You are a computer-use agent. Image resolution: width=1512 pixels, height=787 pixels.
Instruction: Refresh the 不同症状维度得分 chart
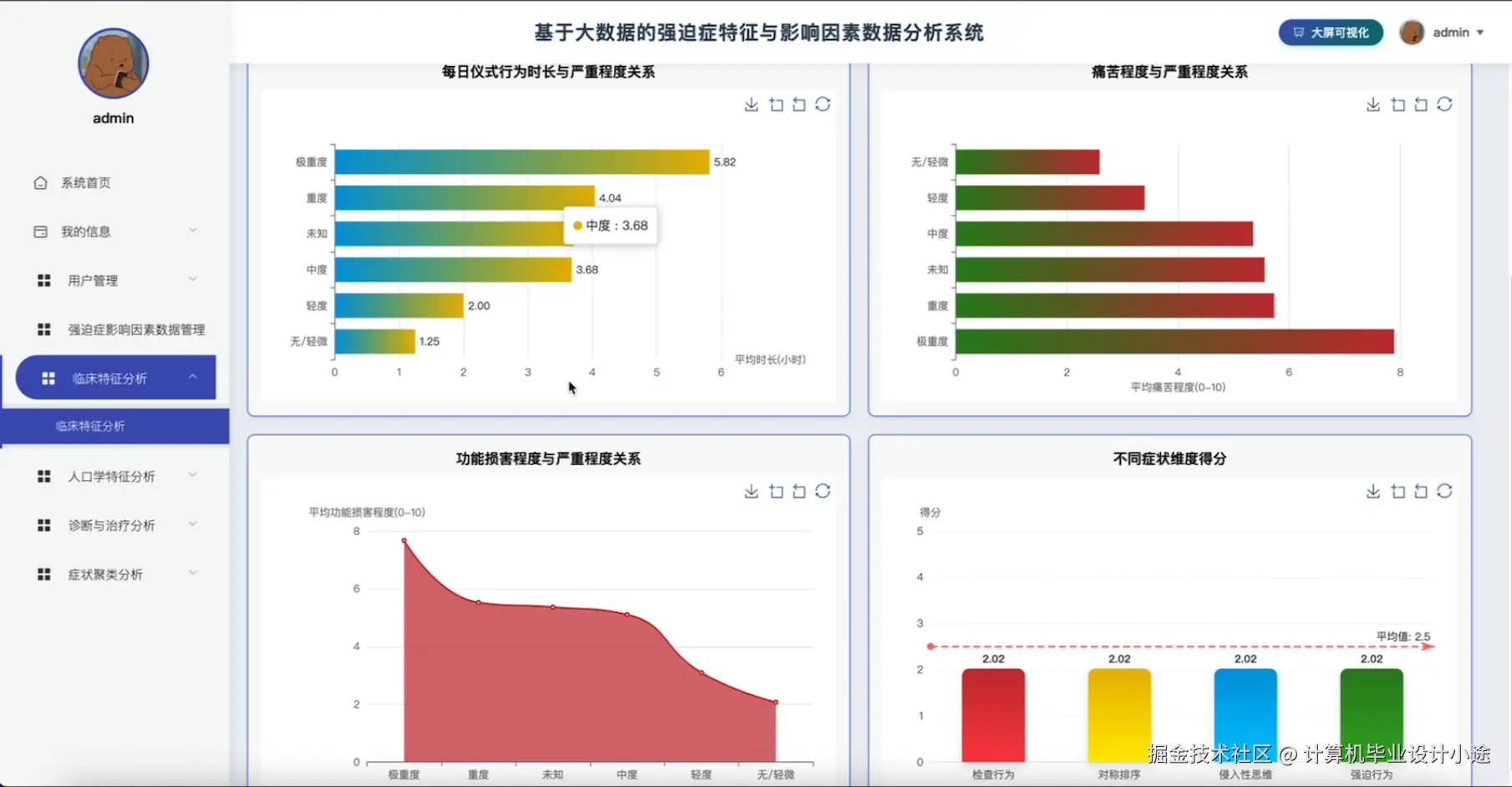pyautogui.click(x=1445, y=491)
